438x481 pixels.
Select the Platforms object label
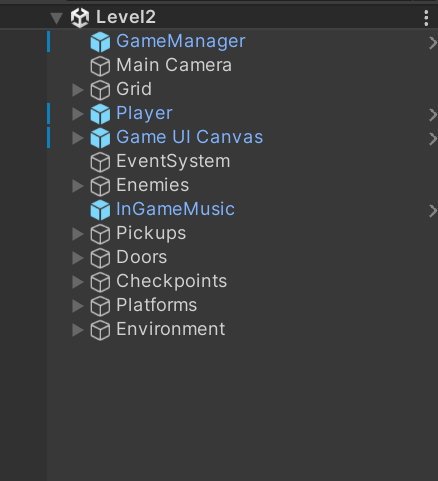(156, 305)
